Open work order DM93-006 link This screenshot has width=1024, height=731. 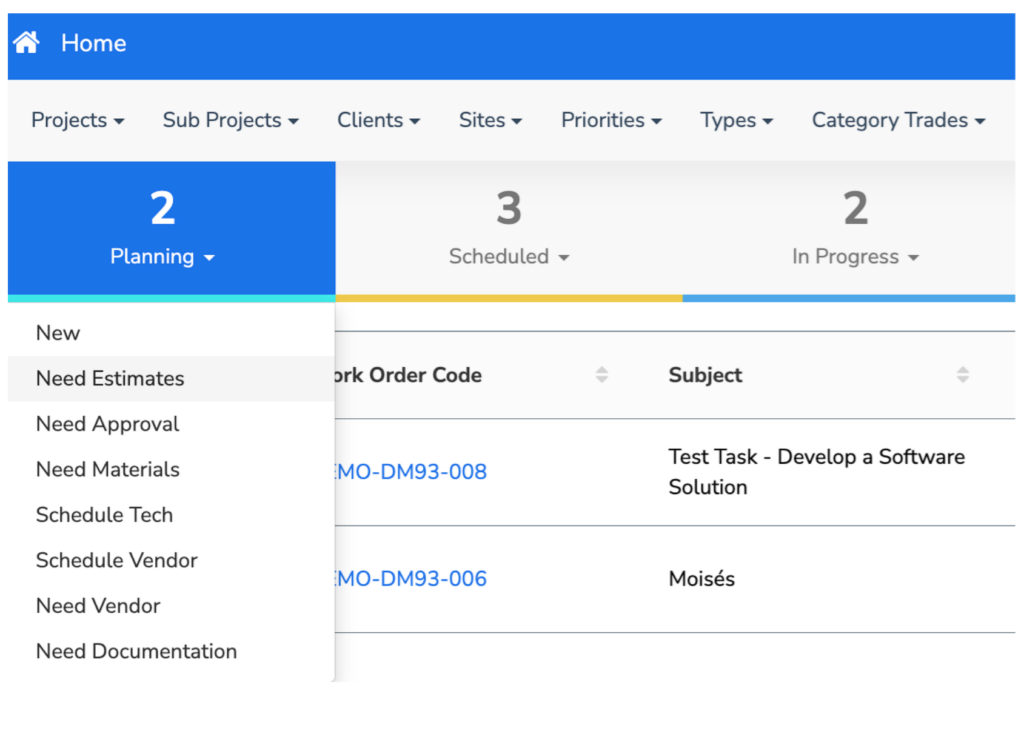coord(411,579)
